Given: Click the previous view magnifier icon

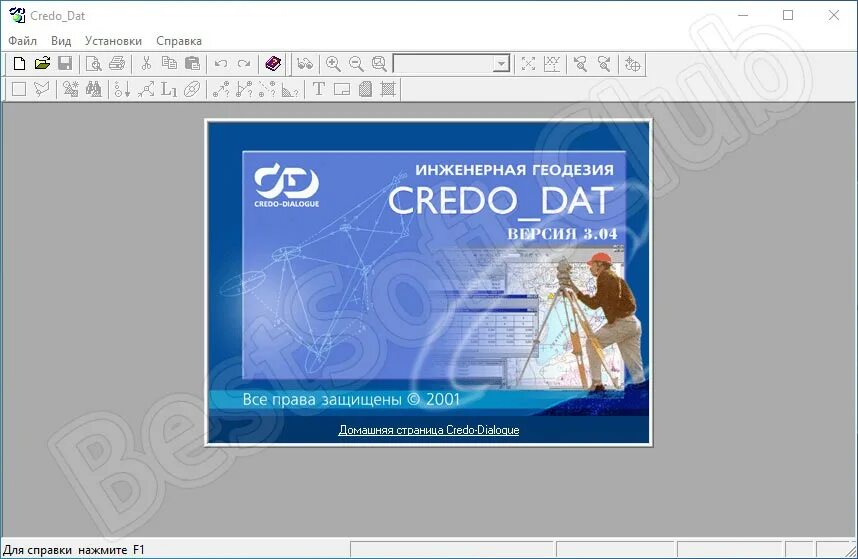Looking at the screenshot, I should pos(581,64).
